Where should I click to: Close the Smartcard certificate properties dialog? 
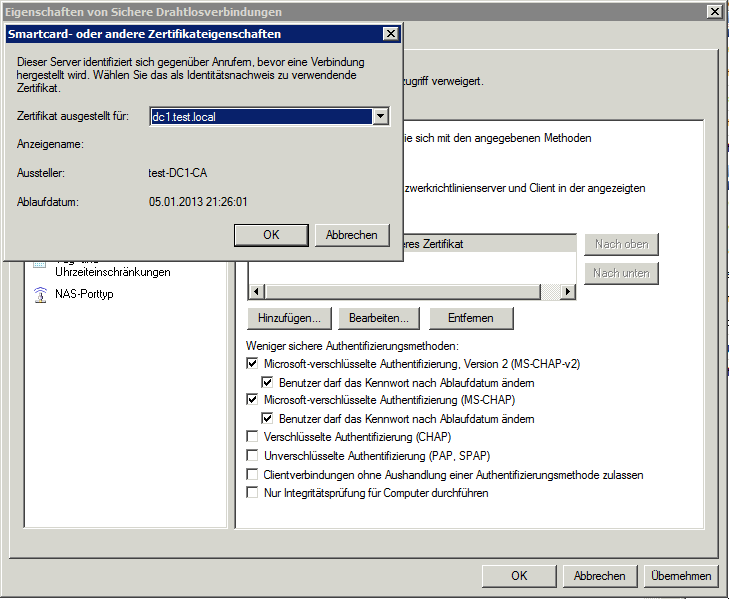389,34
